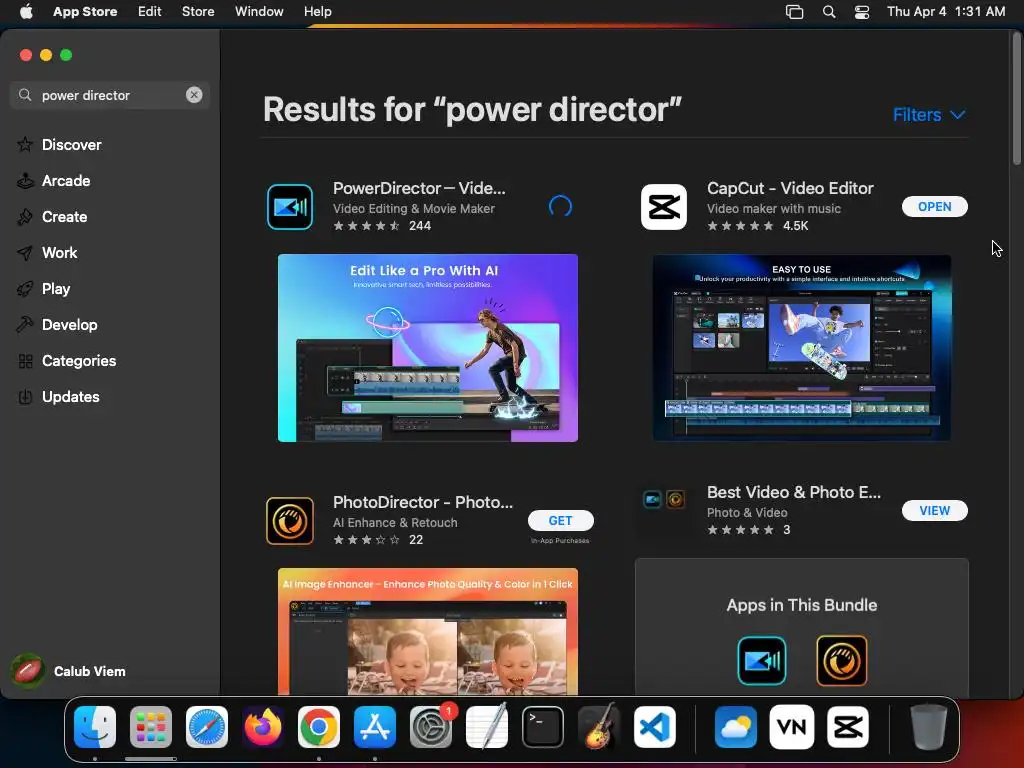This screenshot has height=768, width=1024.
Task: Open Terminal from the Dock
Action: coord(543,727)
